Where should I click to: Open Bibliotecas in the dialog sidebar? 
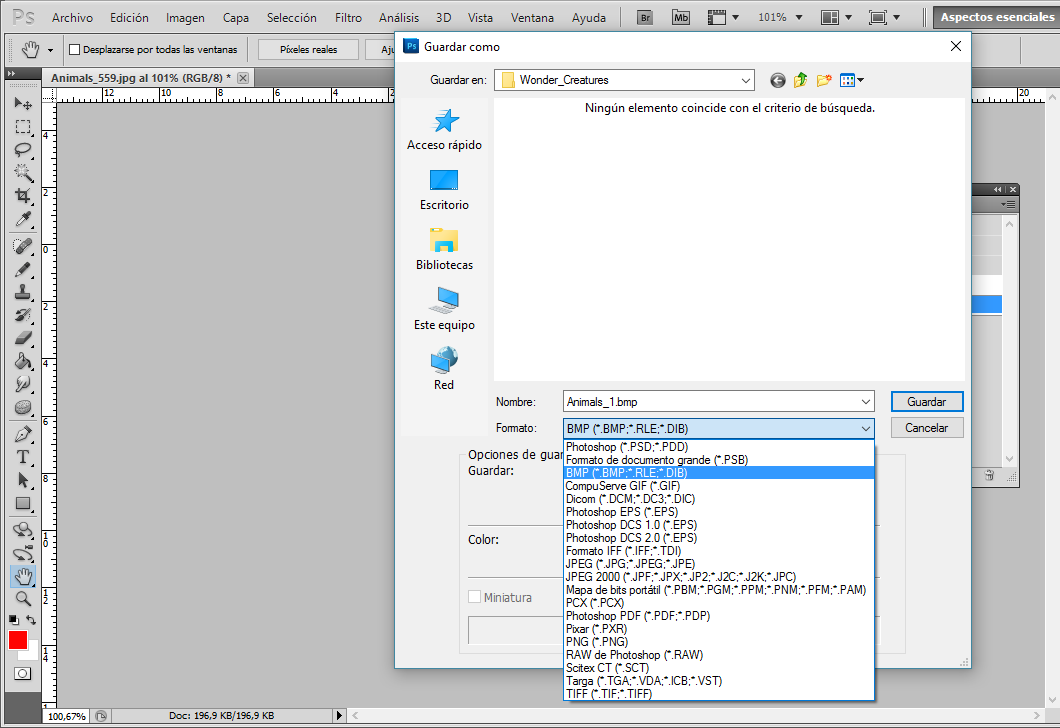pos(444,250)
